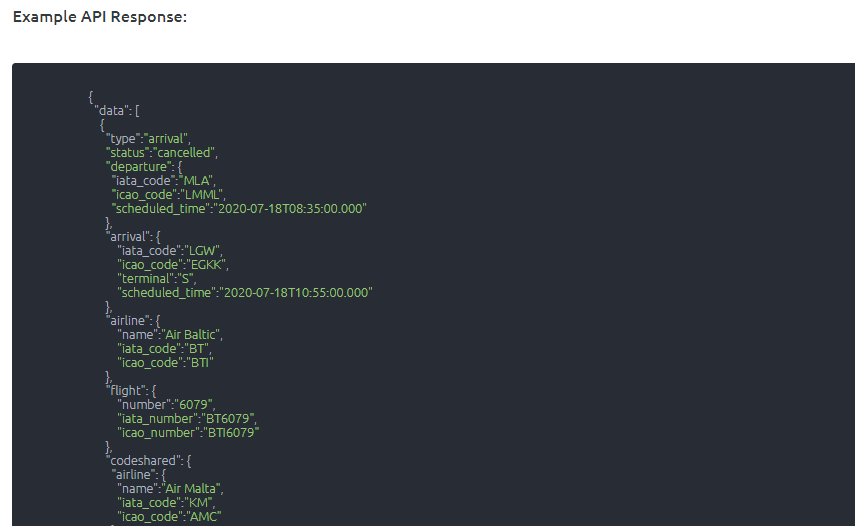Click the "status":"cancelled" line
Image resolution: width=855 pixels, height=526 pixels.
[x=161, y=153]
